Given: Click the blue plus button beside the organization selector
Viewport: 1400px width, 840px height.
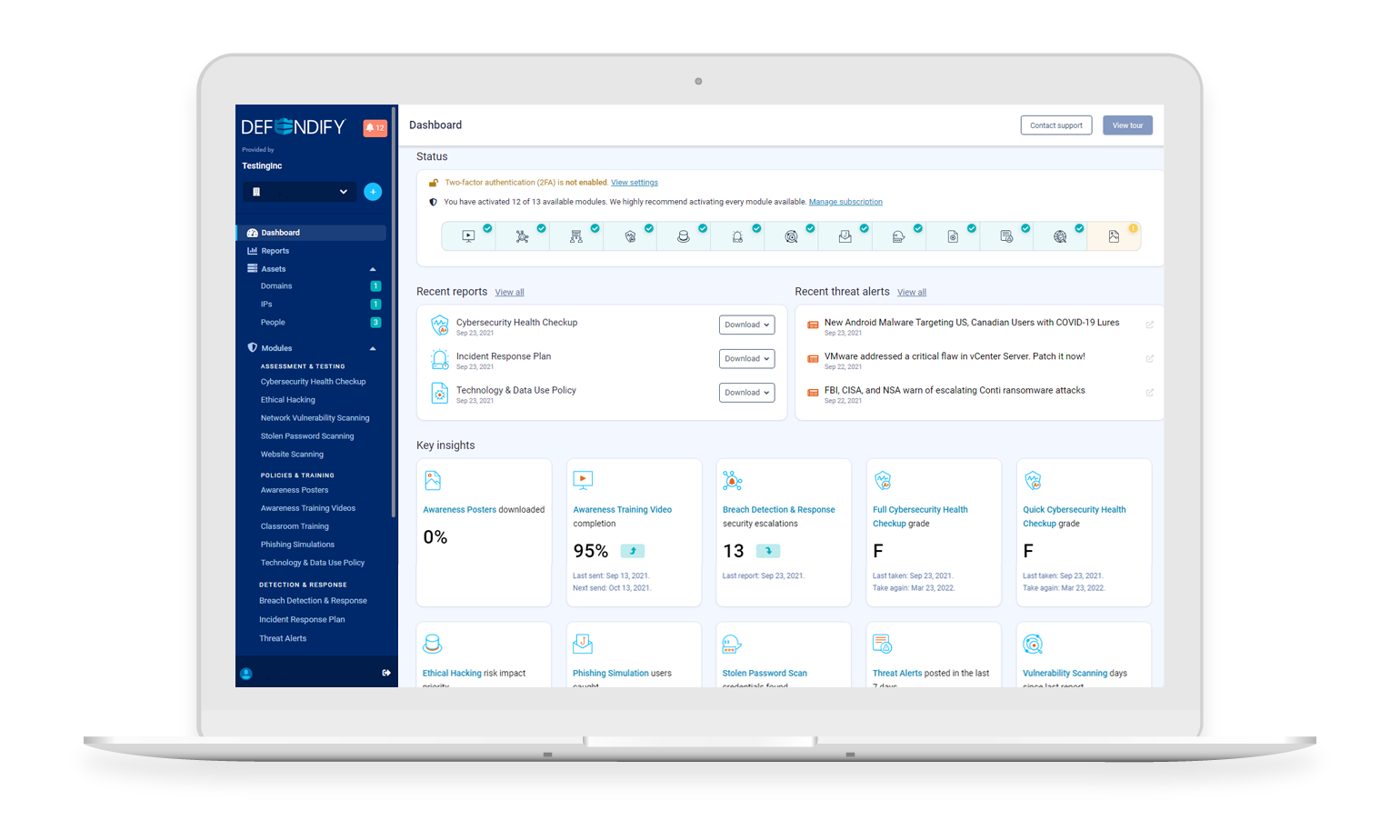Looking at the screenshot, I should click(x=373, y=192).
